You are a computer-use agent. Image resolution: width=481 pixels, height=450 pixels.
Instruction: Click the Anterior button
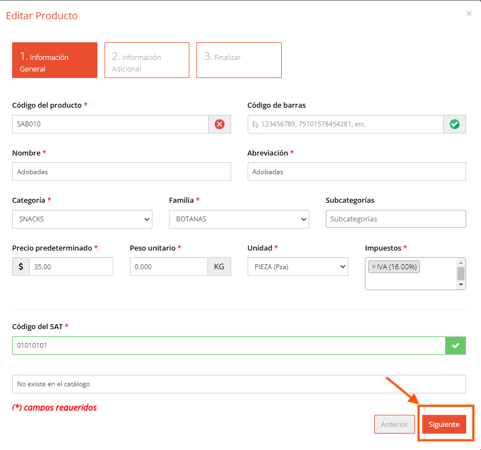(x=394, y=424)
